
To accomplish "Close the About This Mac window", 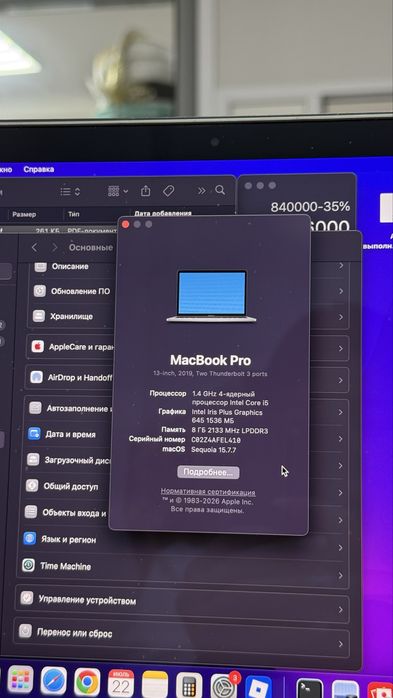I will pyautogui.click(x=126, y=224).
